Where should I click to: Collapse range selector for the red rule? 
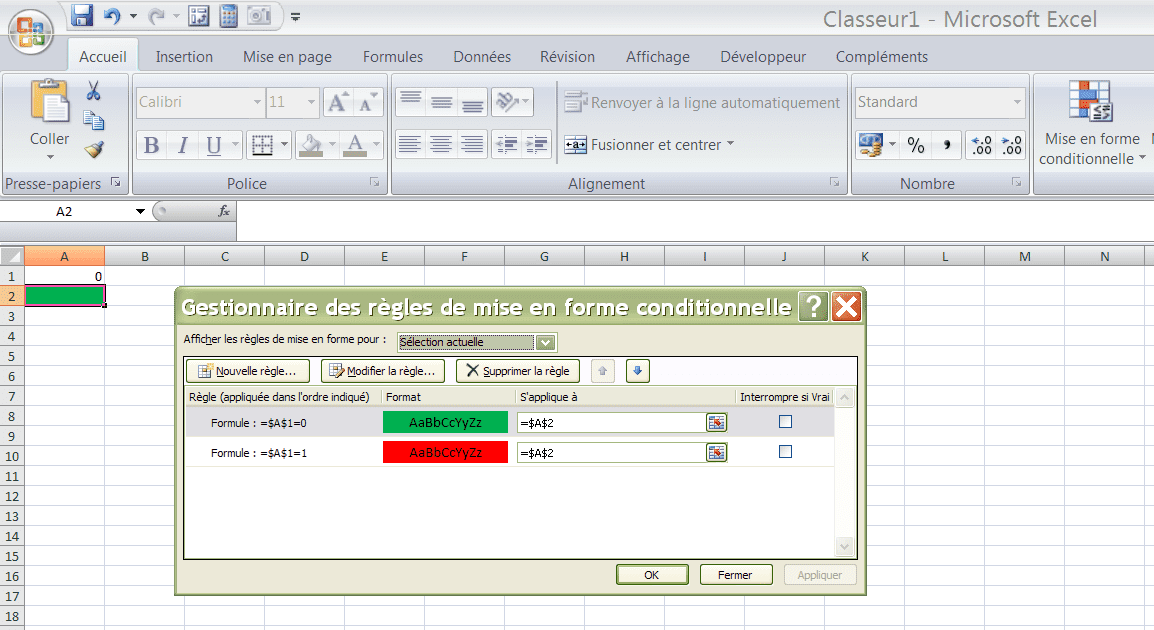coord(716,453)
